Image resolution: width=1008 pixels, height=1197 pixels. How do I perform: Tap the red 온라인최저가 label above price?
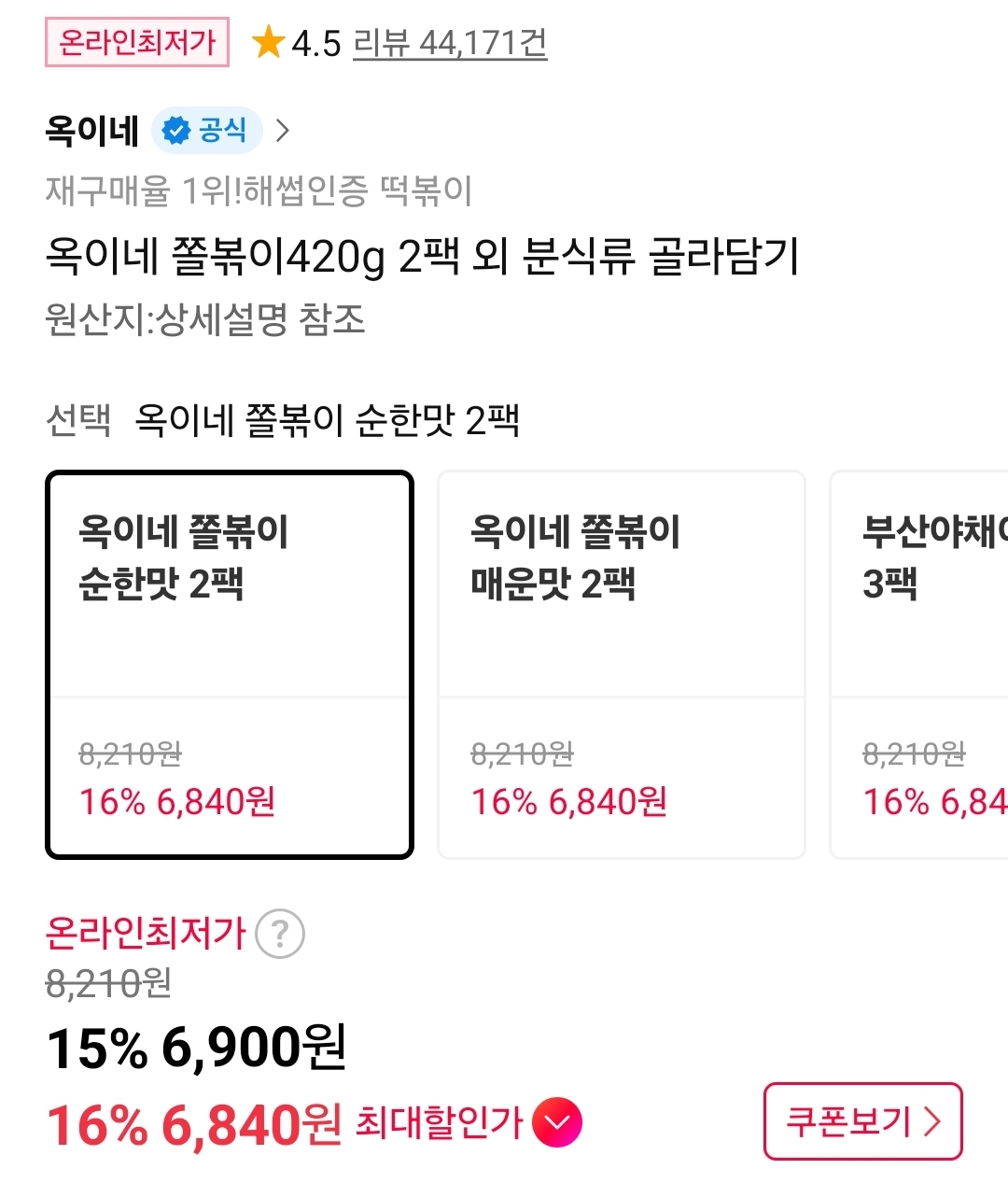click(146, 933)
